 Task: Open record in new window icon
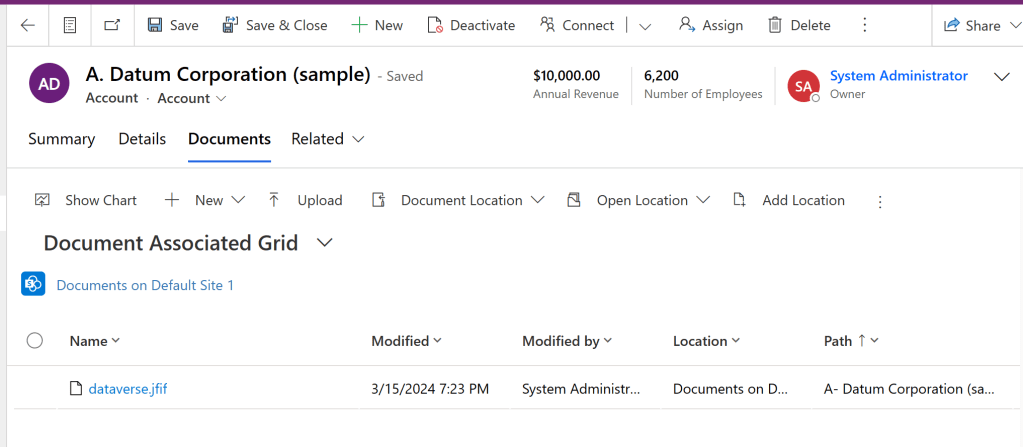112,25
